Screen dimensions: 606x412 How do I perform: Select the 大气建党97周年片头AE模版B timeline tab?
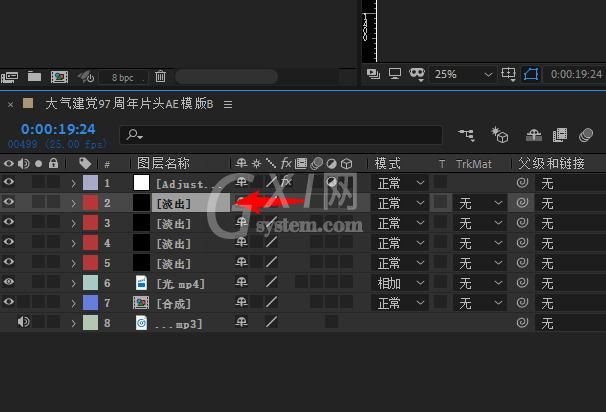[129, 104]
